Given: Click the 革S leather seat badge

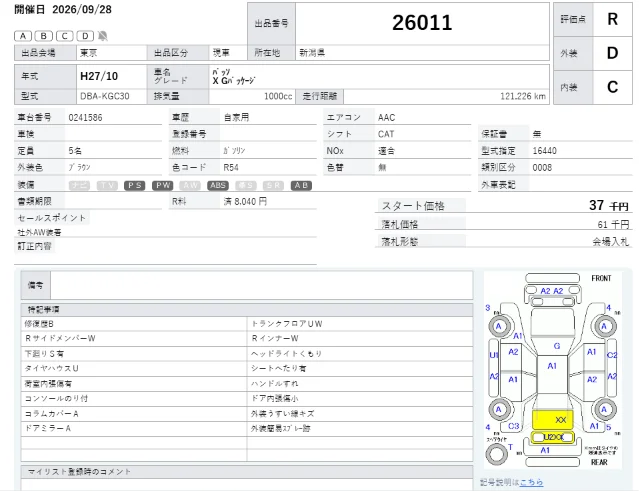Looking at the screenshot, I should [246, 185].
